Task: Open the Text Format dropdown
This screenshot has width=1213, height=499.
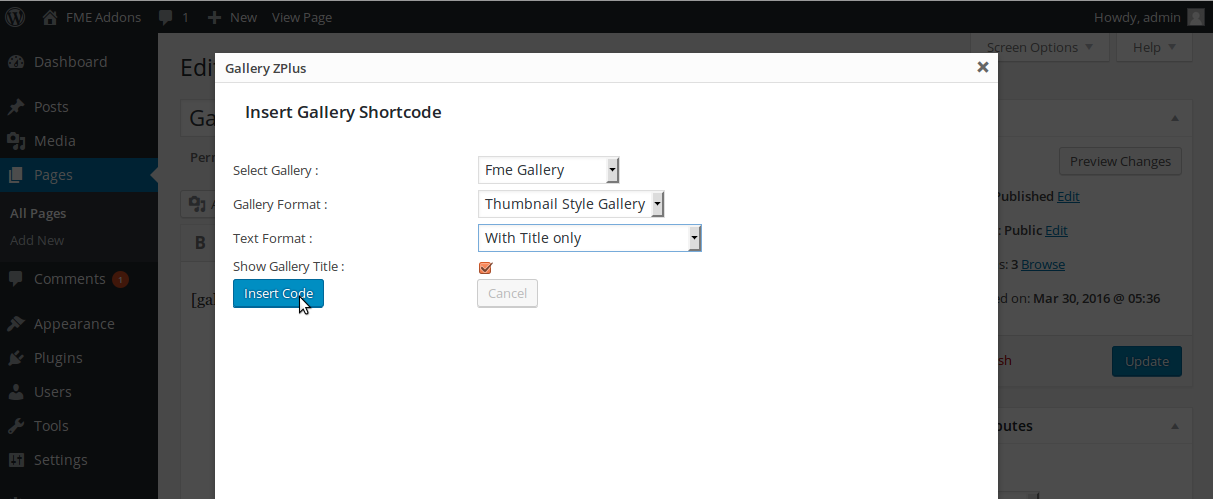Action: coord(590,238)
